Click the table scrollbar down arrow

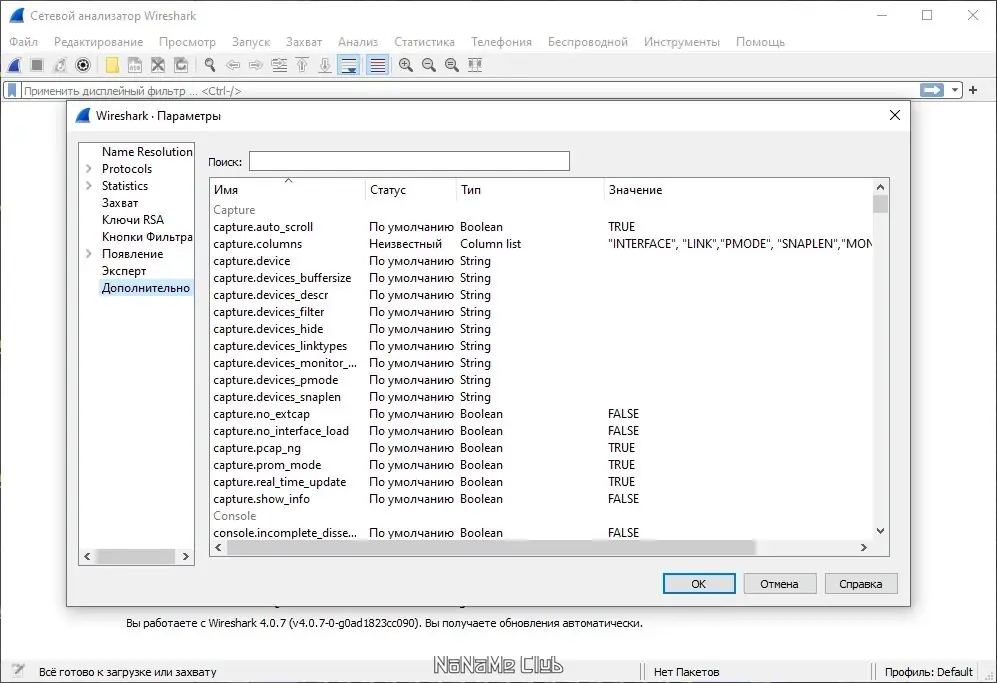coord(880,531)
